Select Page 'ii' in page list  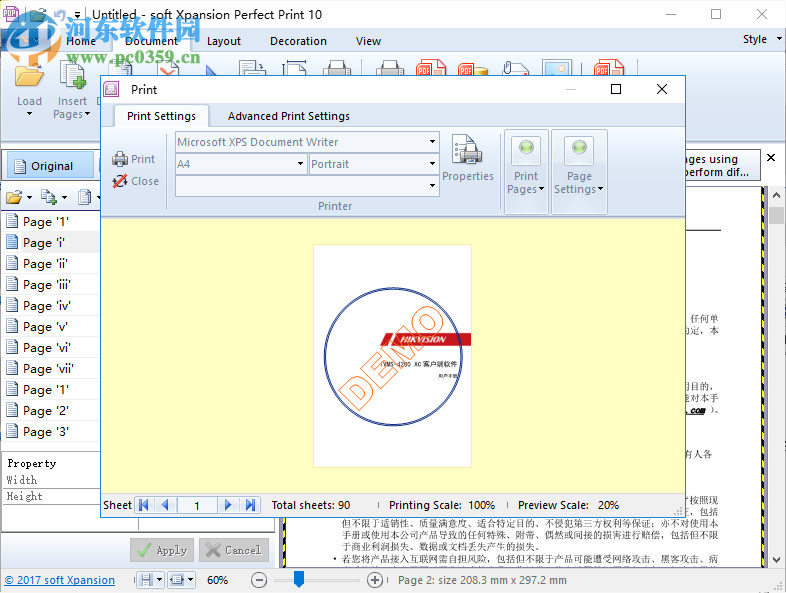coord(52,264)
